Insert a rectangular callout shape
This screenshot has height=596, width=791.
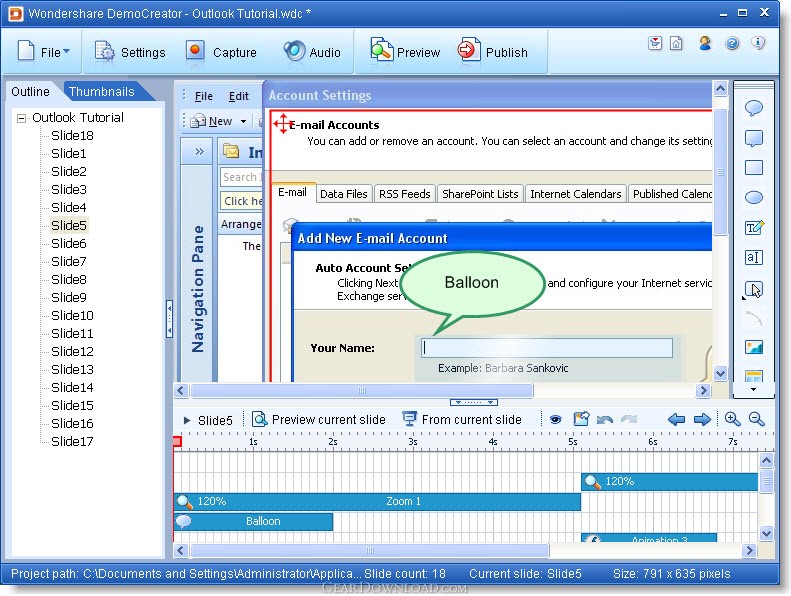point(754,138)
